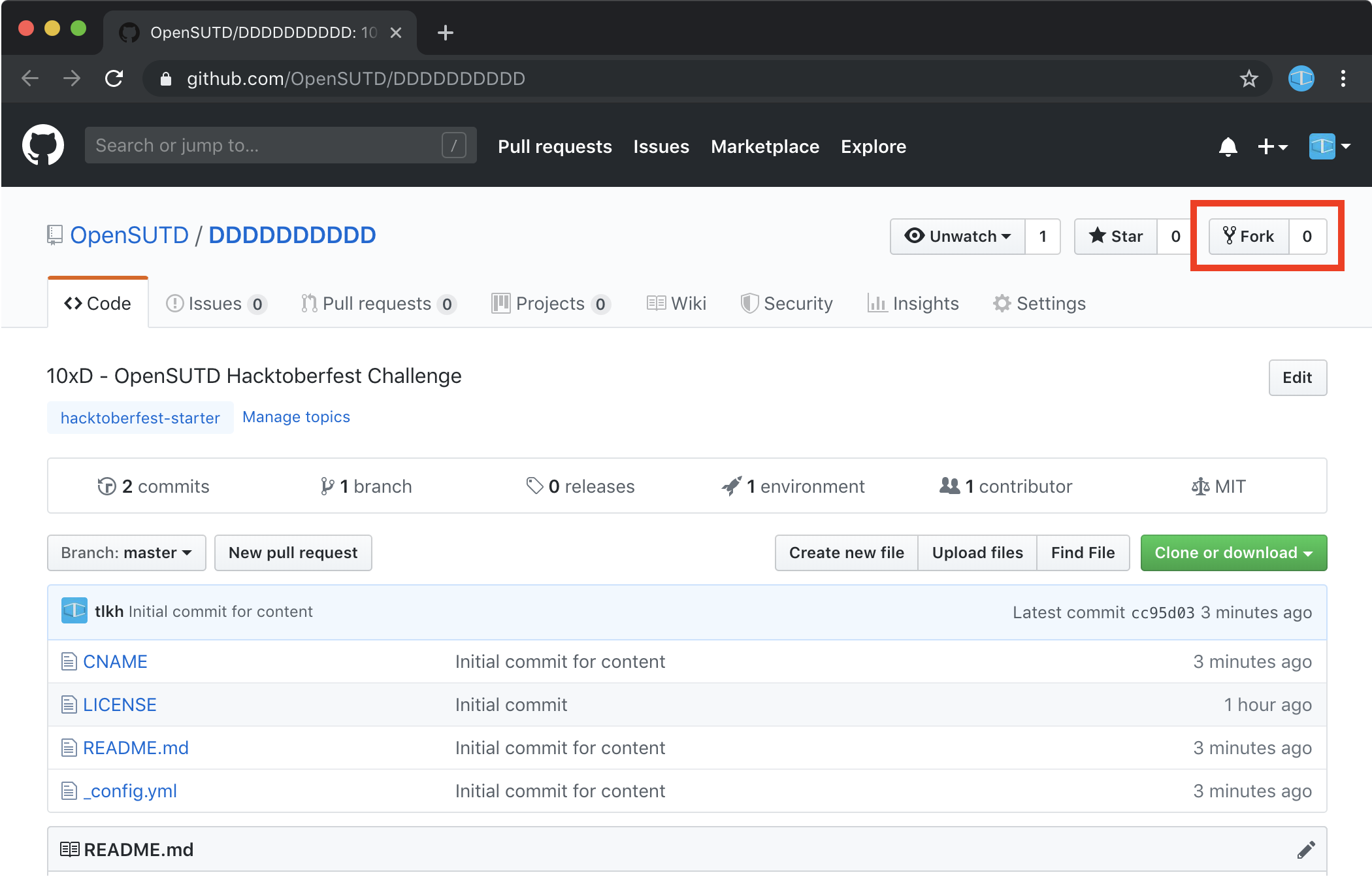Open the _config.yml file
1372x877 pixels.
click(130, 791)
